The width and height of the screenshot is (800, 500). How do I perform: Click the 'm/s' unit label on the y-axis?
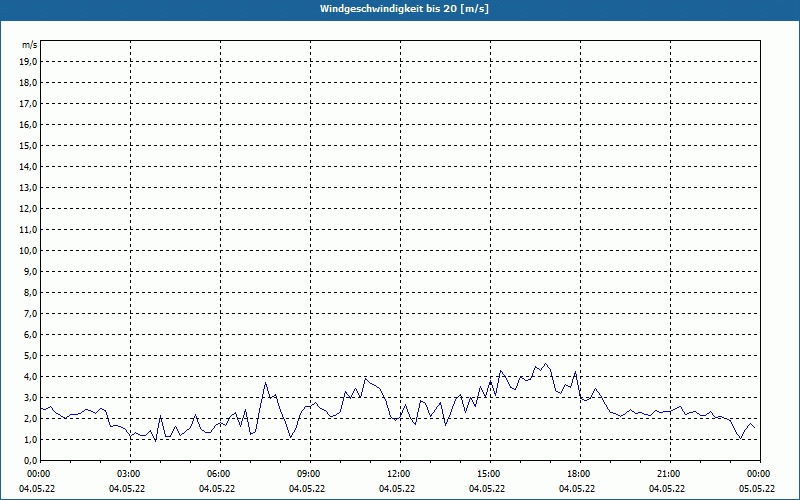tap(30, 45)
